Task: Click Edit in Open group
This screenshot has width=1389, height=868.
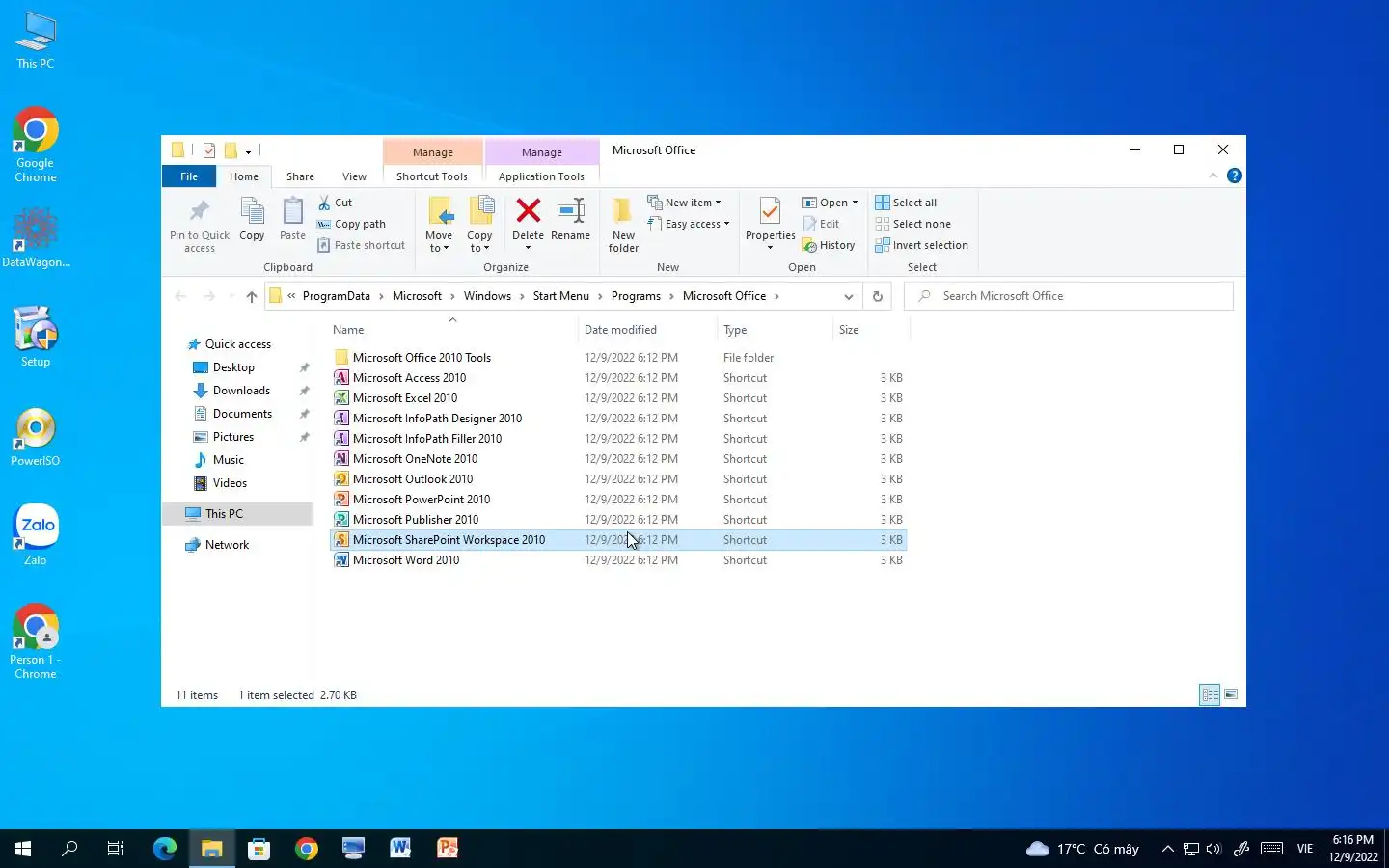Action: coord(822,224)
